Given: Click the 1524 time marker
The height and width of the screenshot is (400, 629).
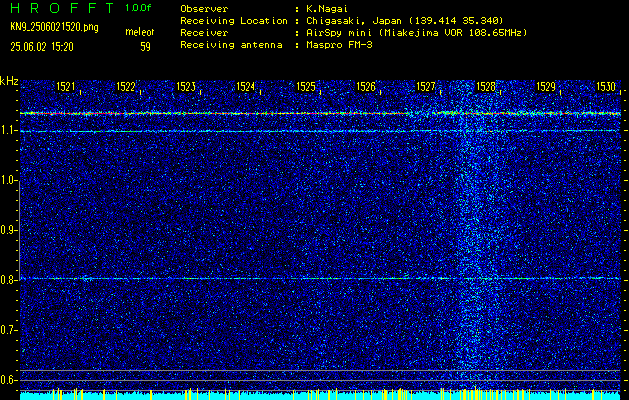Looking at the screenshot, I should coord(246,86).
